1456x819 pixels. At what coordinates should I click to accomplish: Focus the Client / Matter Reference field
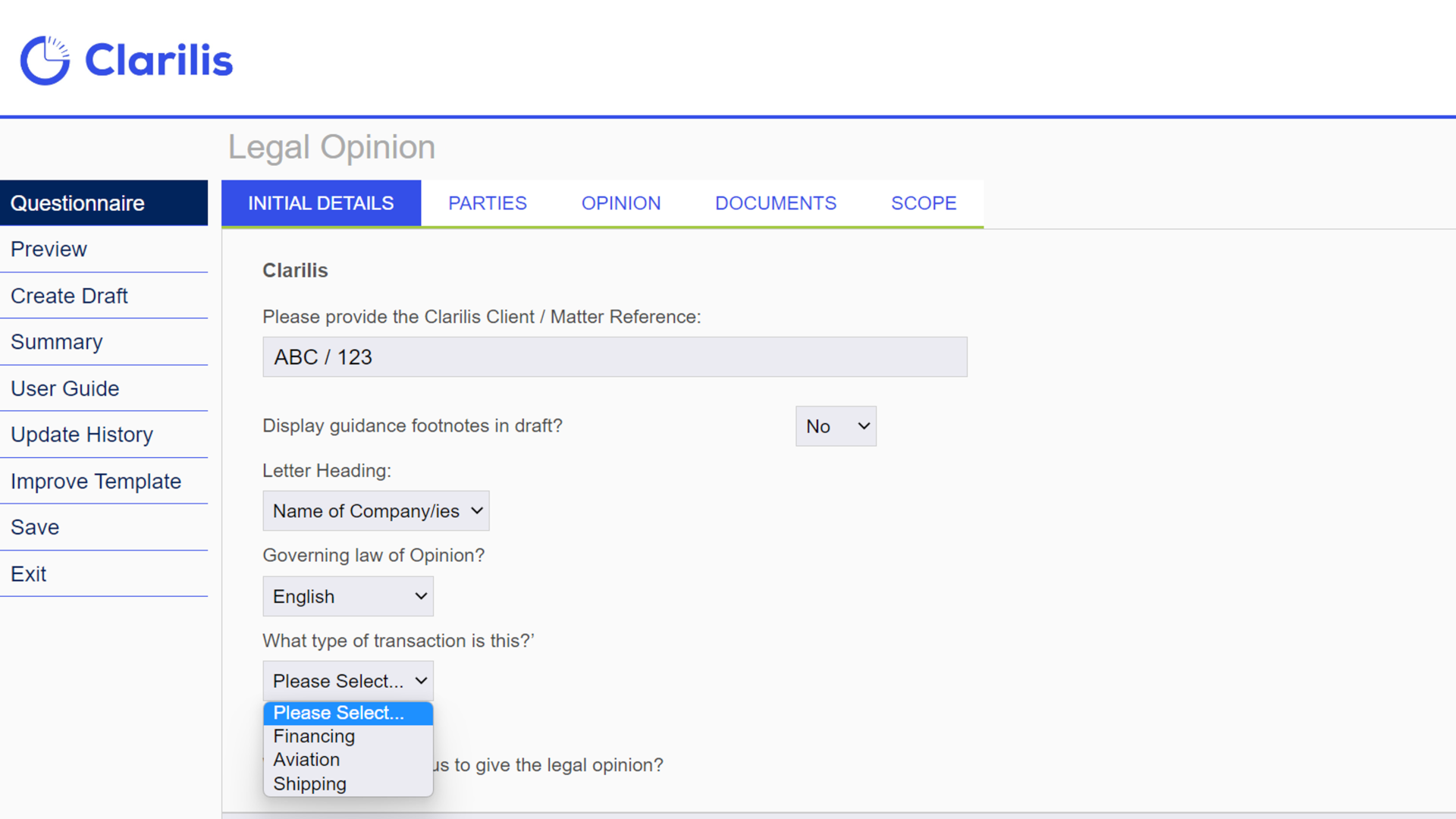click(615, 357)
